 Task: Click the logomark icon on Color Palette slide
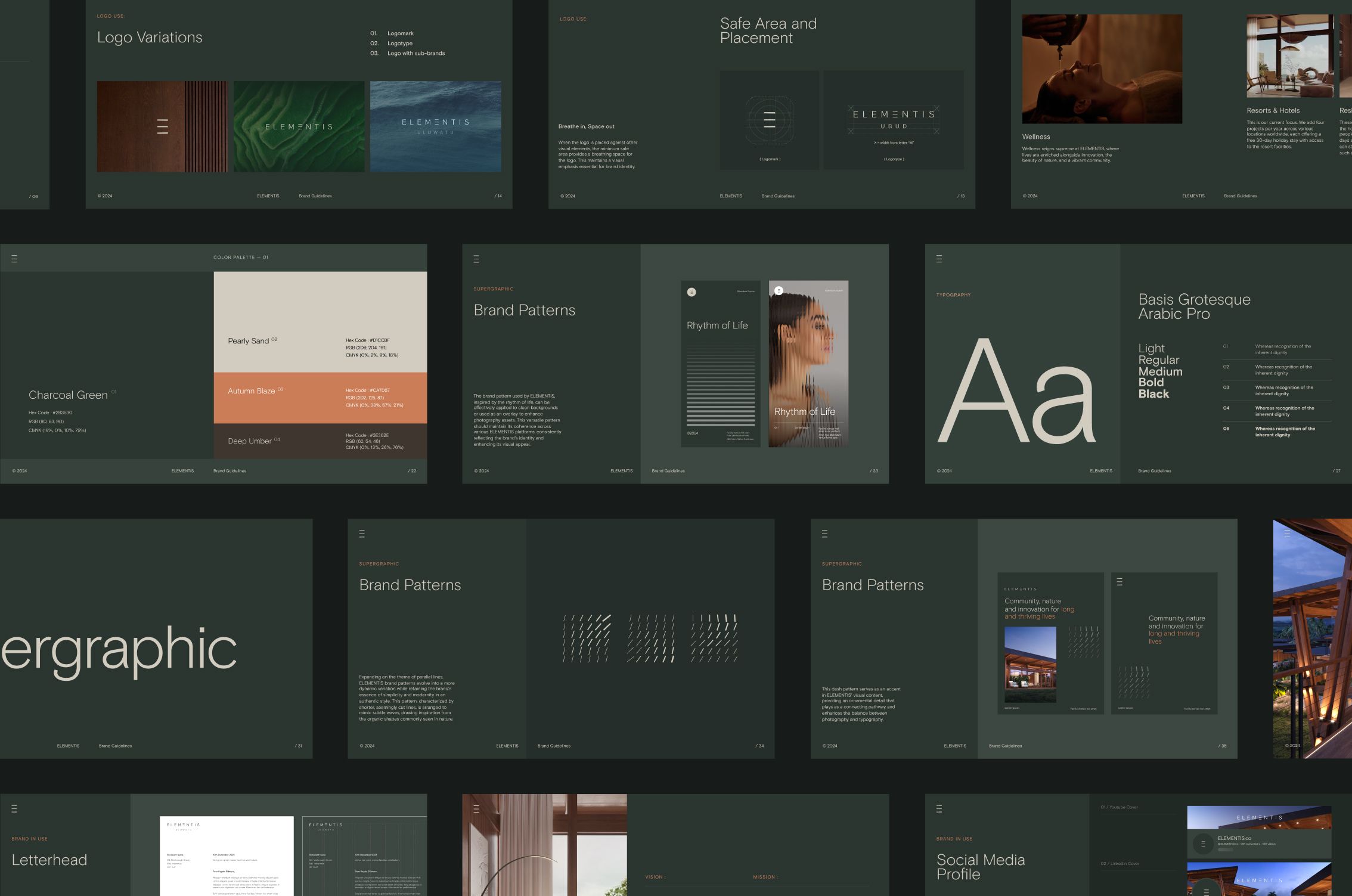(14, 259)
